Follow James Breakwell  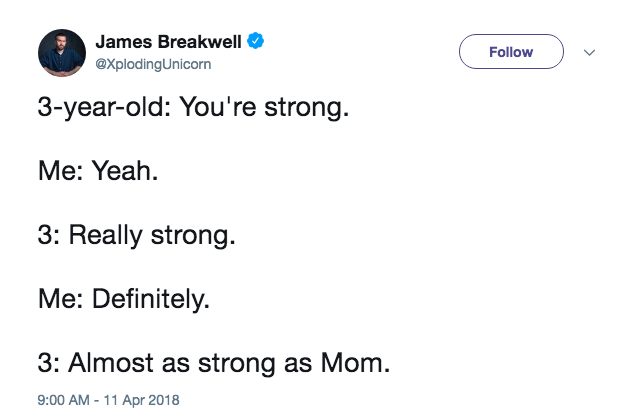511,52
